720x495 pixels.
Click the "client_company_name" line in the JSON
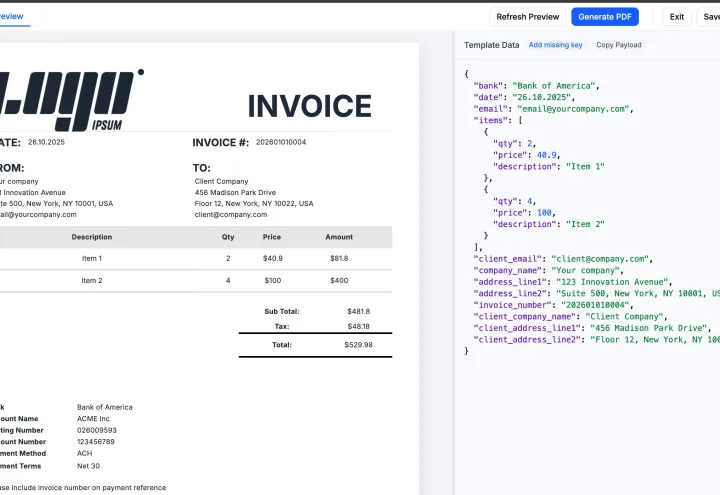[570, 317]
